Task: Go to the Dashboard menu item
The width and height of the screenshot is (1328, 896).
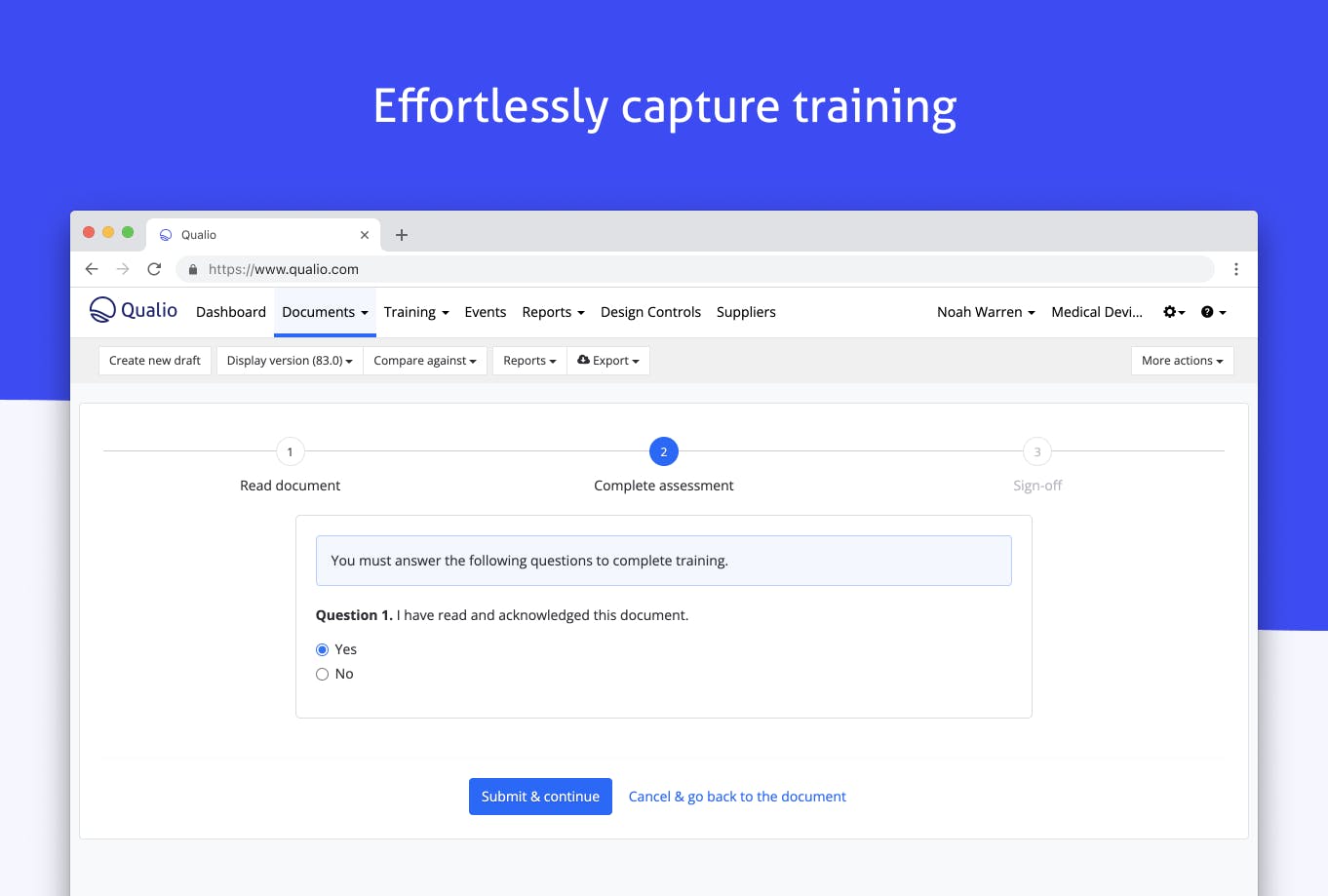Action: (x=230, y=311)
